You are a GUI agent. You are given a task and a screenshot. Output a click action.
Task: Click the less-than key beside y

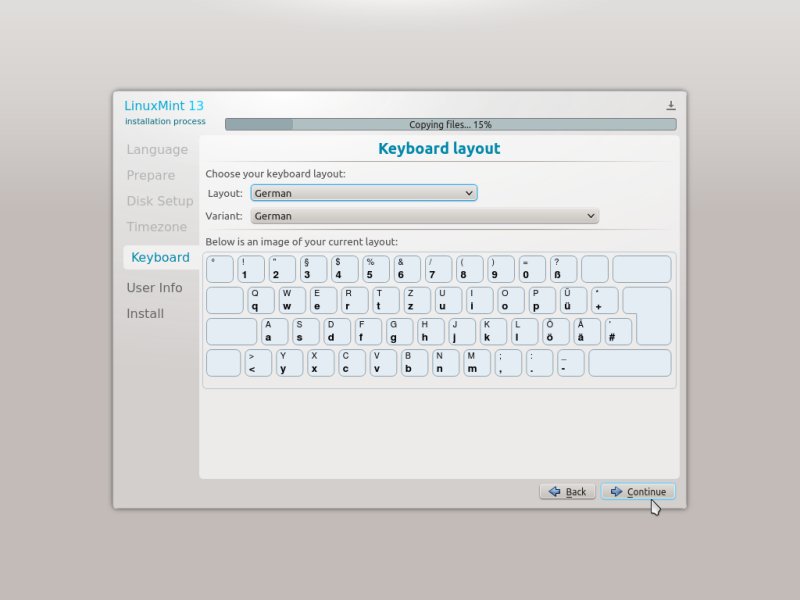258,363
